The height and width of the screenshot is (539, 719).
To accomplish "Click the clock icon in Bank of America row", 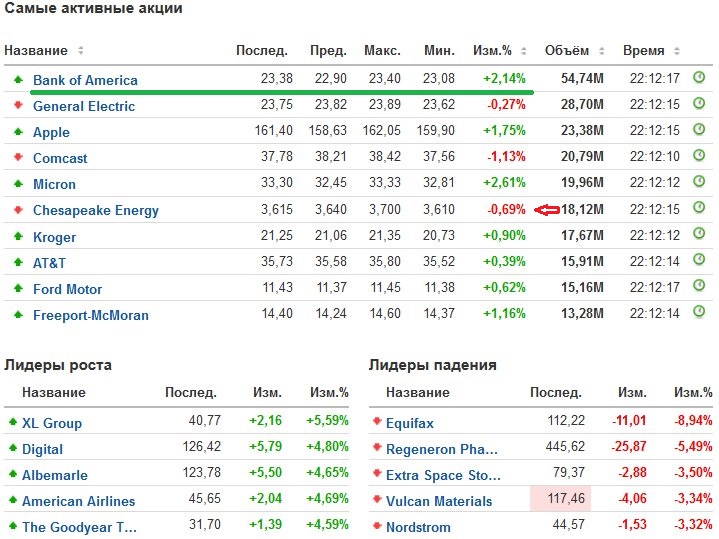I will (699, 77).
